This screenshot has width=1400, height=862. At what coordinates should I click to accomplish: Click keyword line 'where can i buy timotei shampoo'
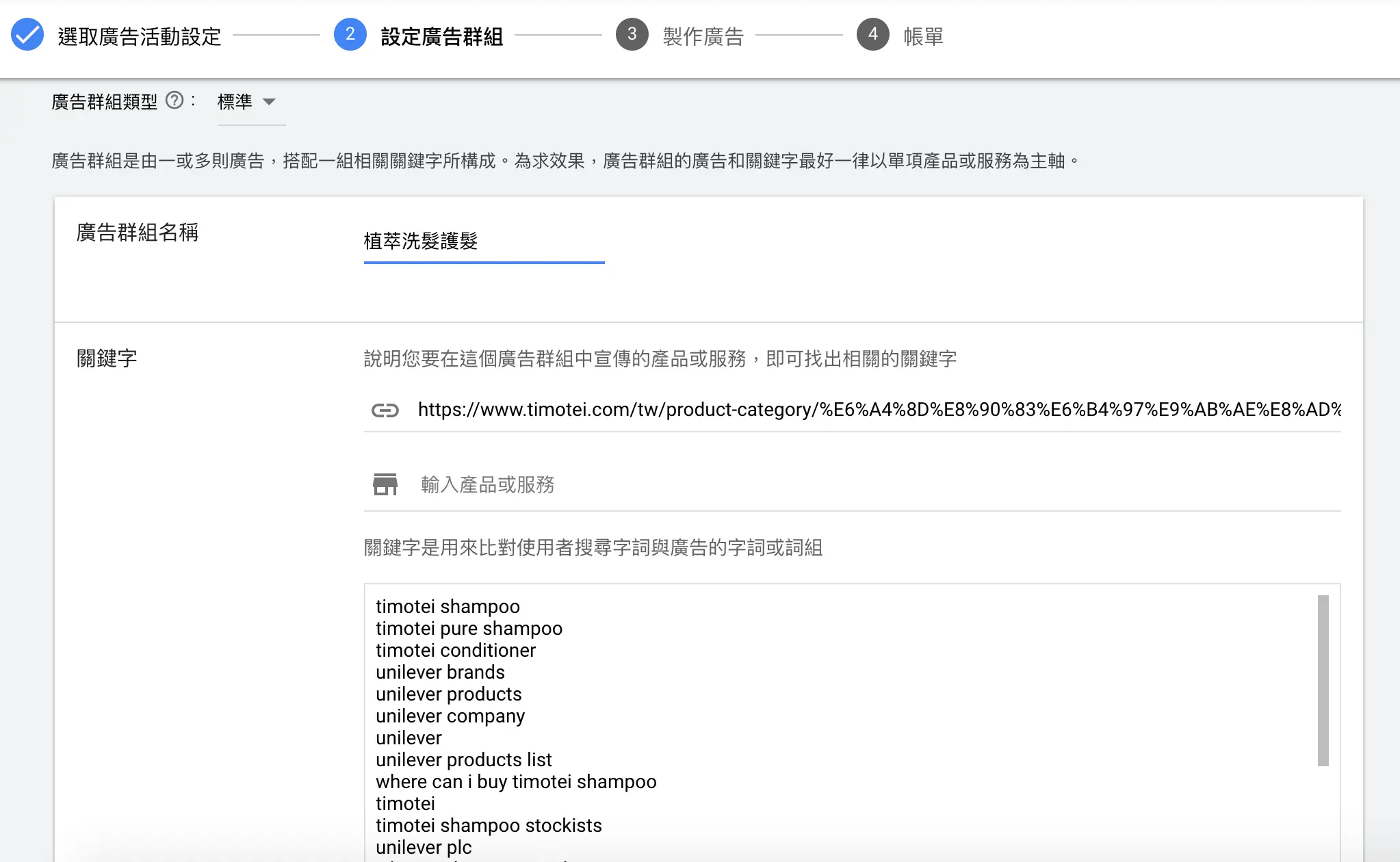click(516, 782)
